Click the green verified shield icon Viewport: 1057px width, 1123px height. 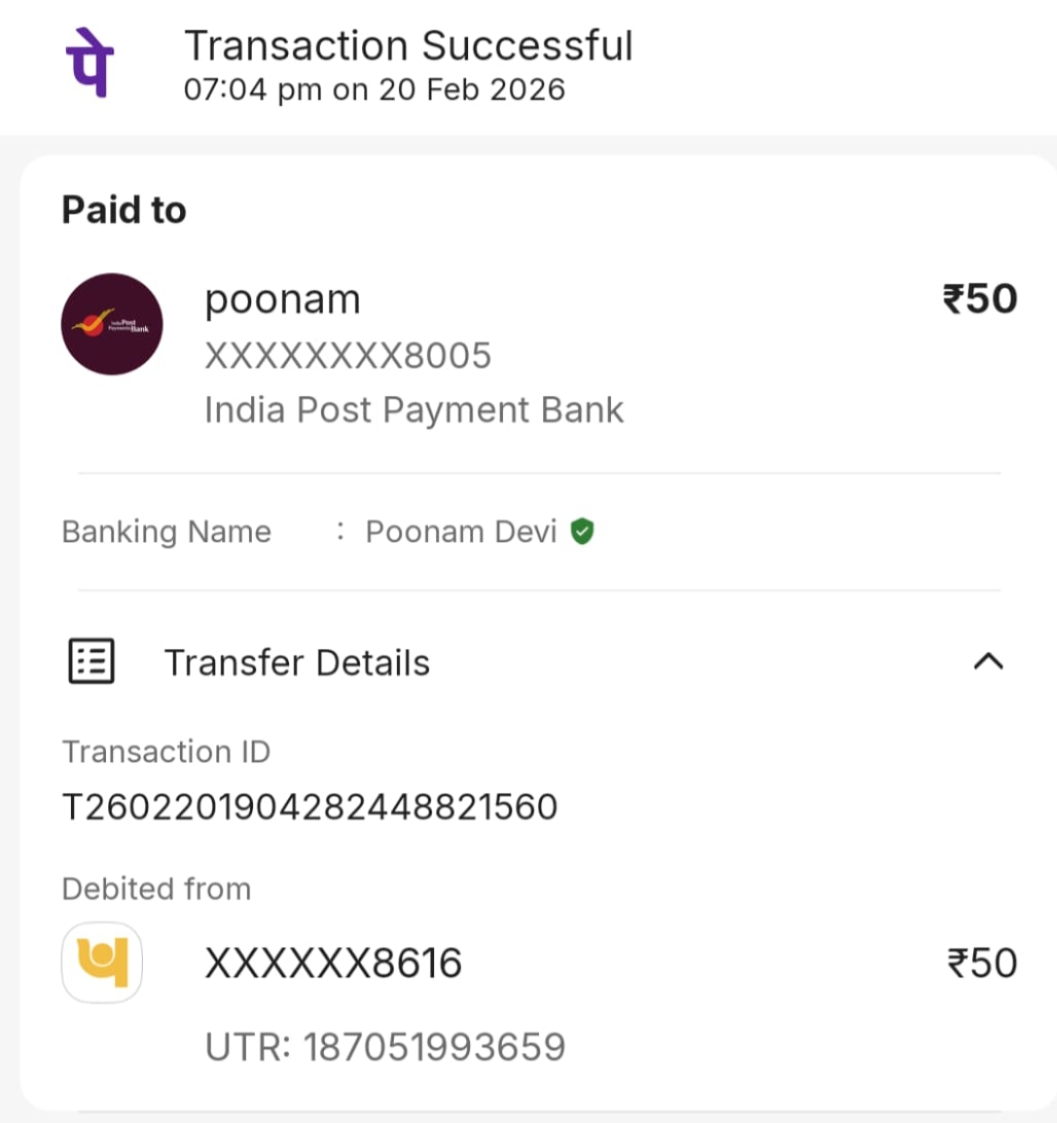[x=582, y=531]
